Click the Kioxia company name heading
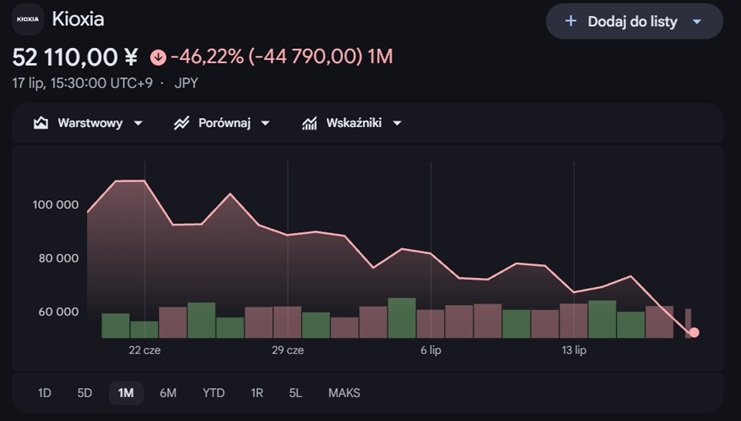741x421 pixels. (x=78, y=19)
